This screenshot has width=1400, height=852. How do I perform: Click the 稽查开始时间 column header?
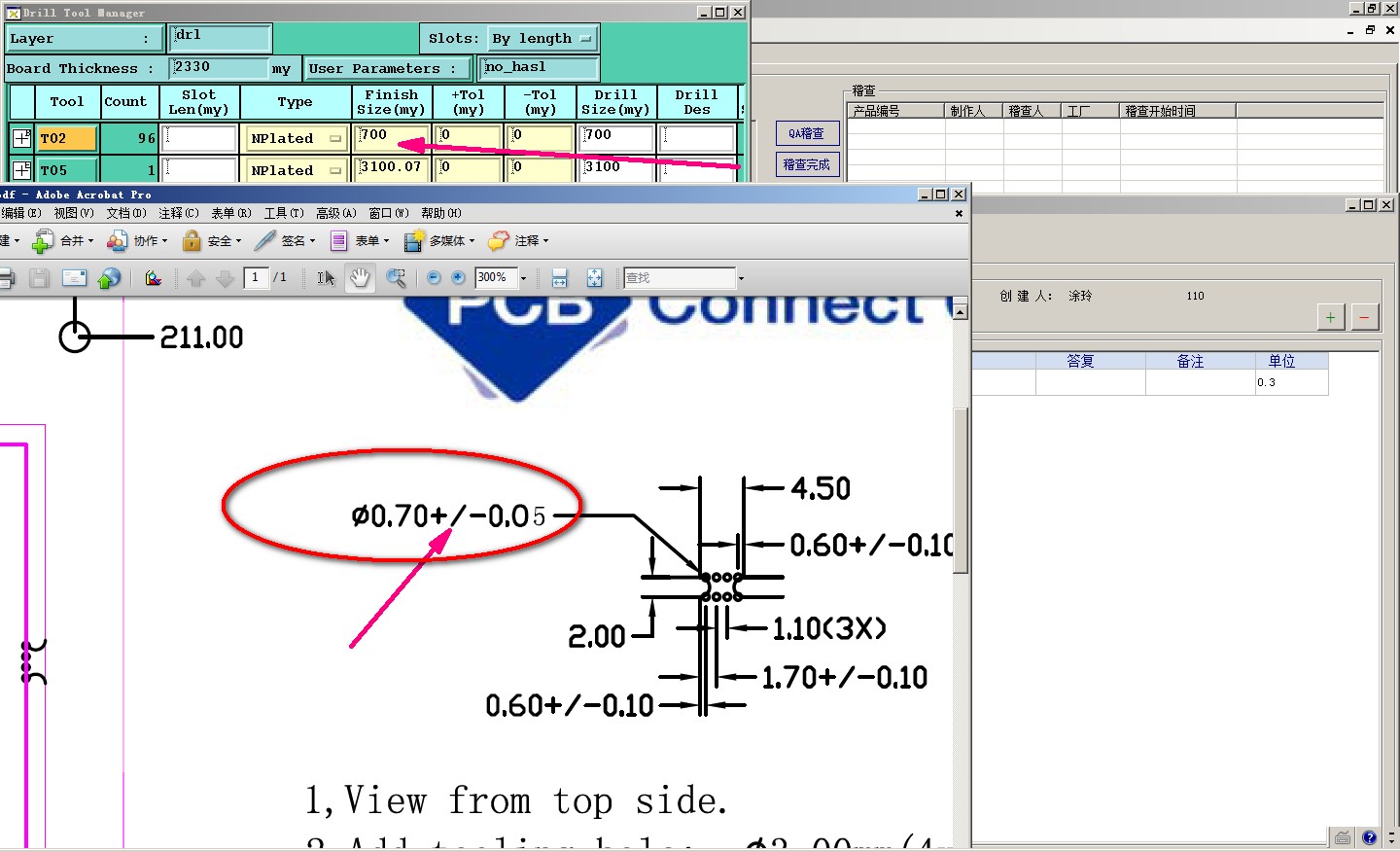(1177, 111)
